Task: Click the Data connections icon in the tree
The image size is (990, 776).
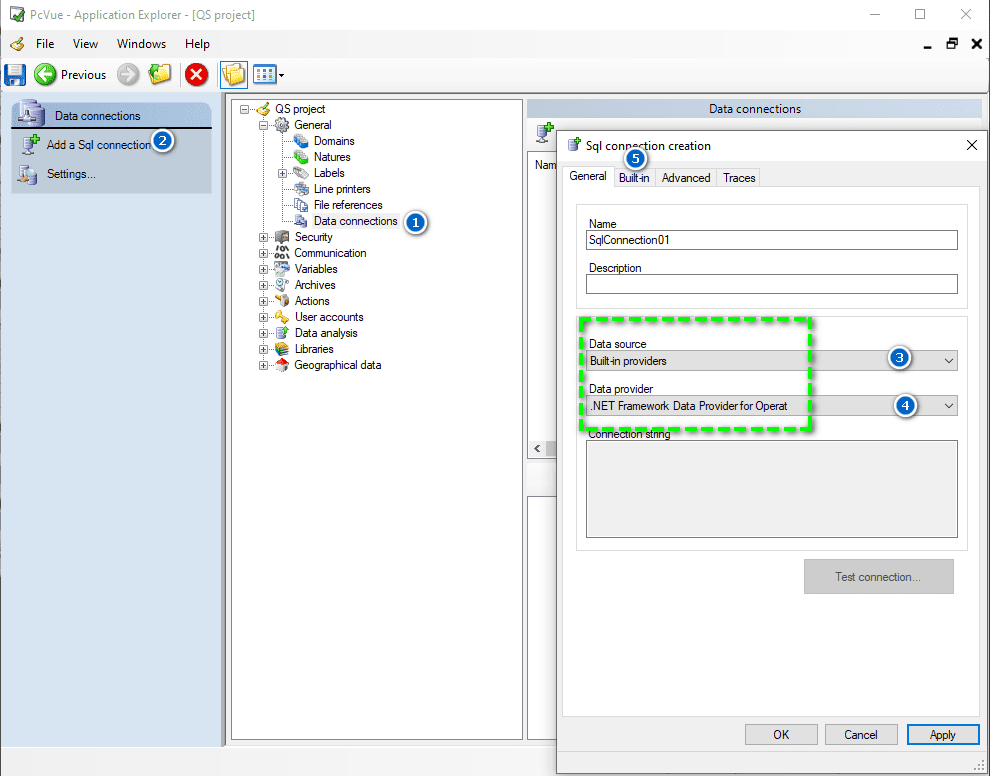Action: (301, 221)
